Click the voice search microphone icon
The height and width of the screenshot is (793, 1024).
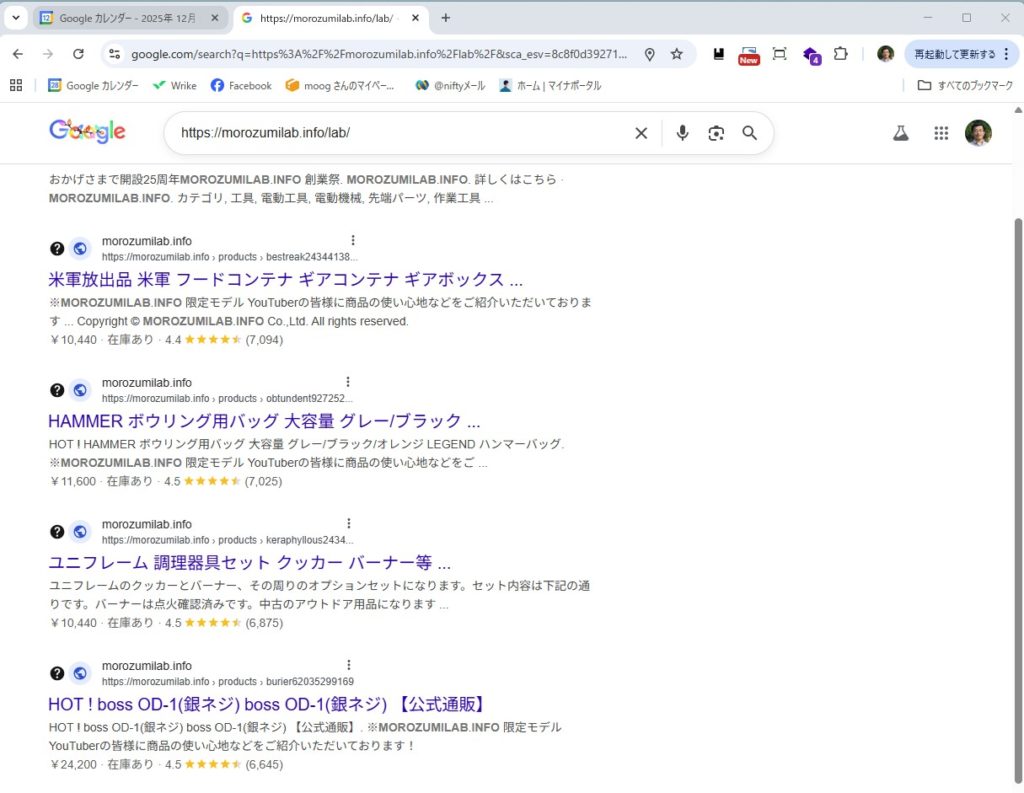pos(682,133)
